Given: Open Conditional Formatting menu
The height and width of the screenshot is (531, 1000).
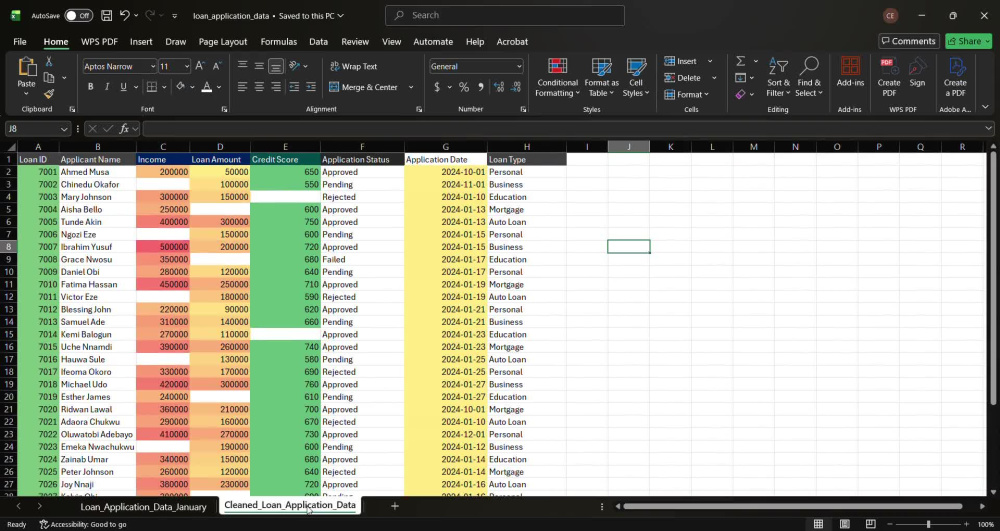Looking at the screenshot, I should click(557, 78).
